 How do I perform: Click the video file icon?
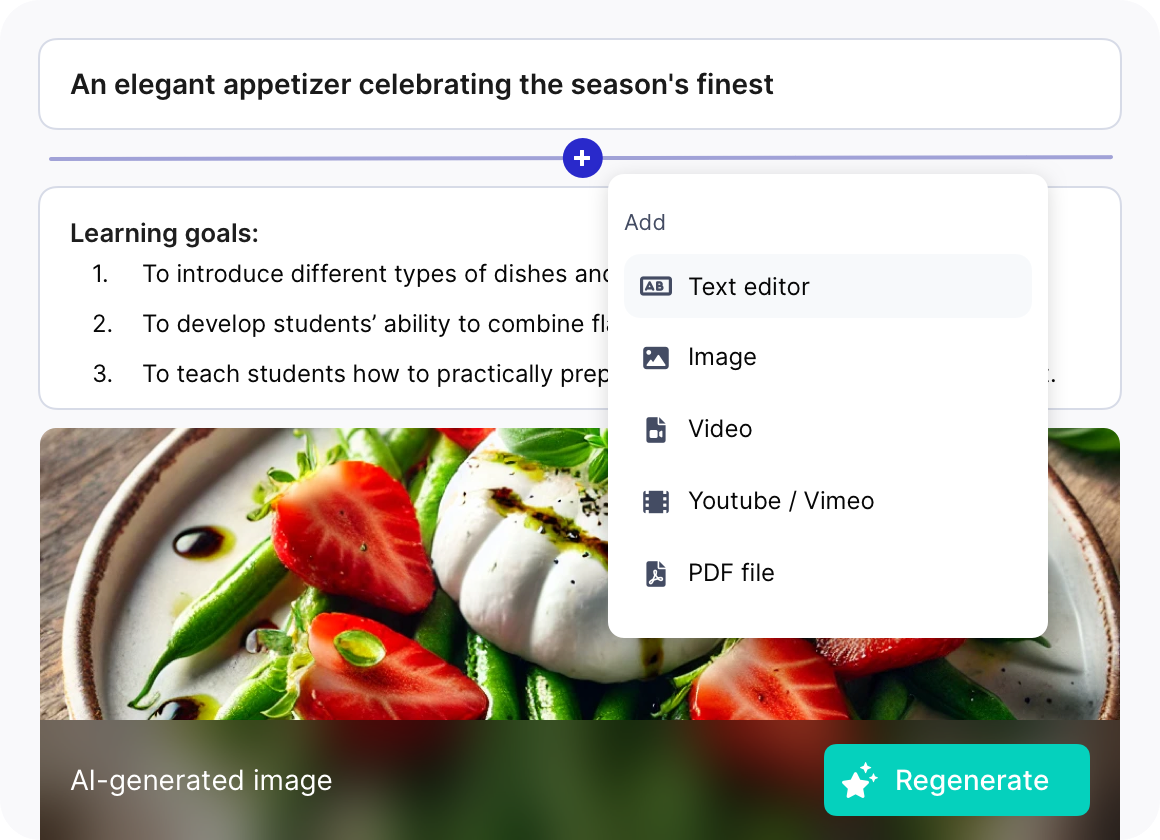pyautogui.click(x=656, y=430)
